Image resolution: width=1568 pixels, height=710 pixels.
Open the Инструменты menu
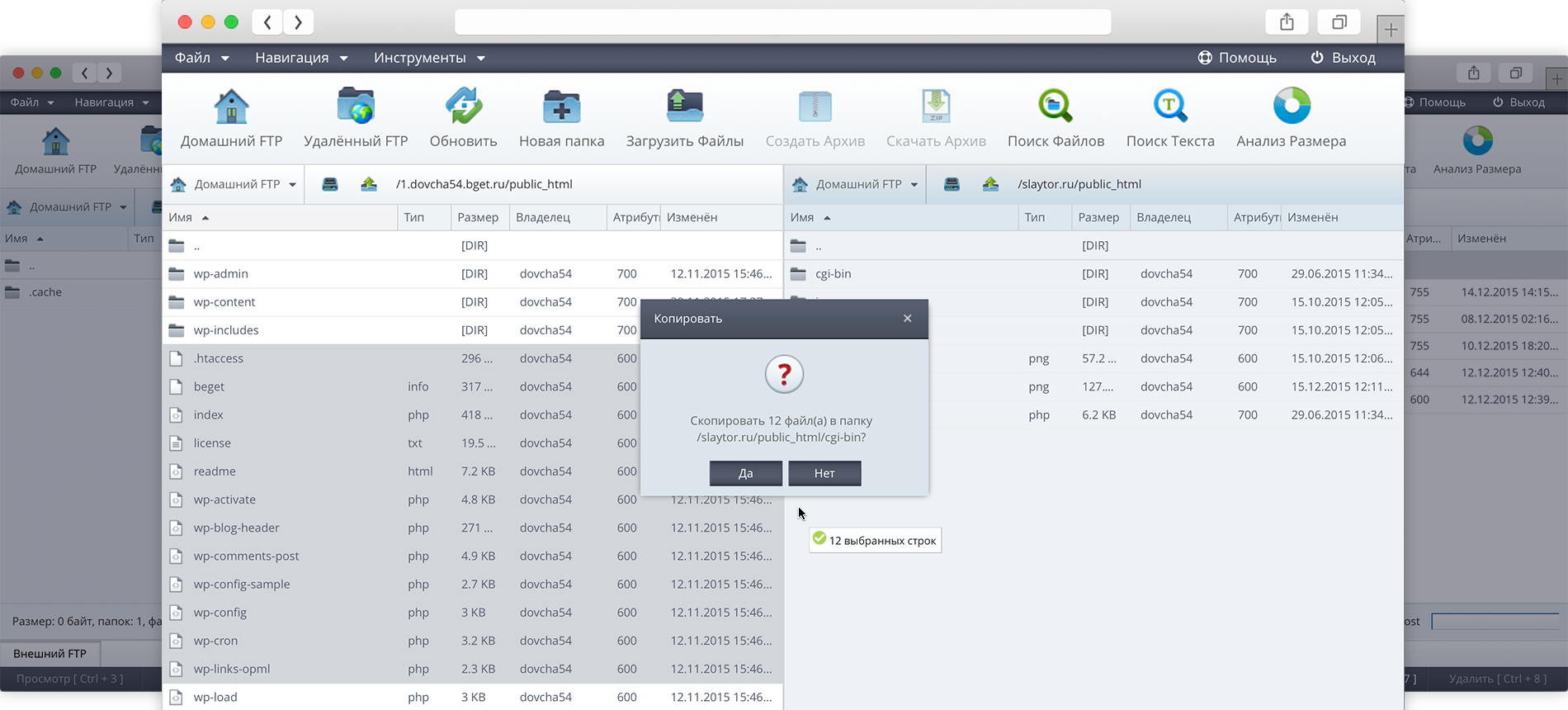coord(429,58)
